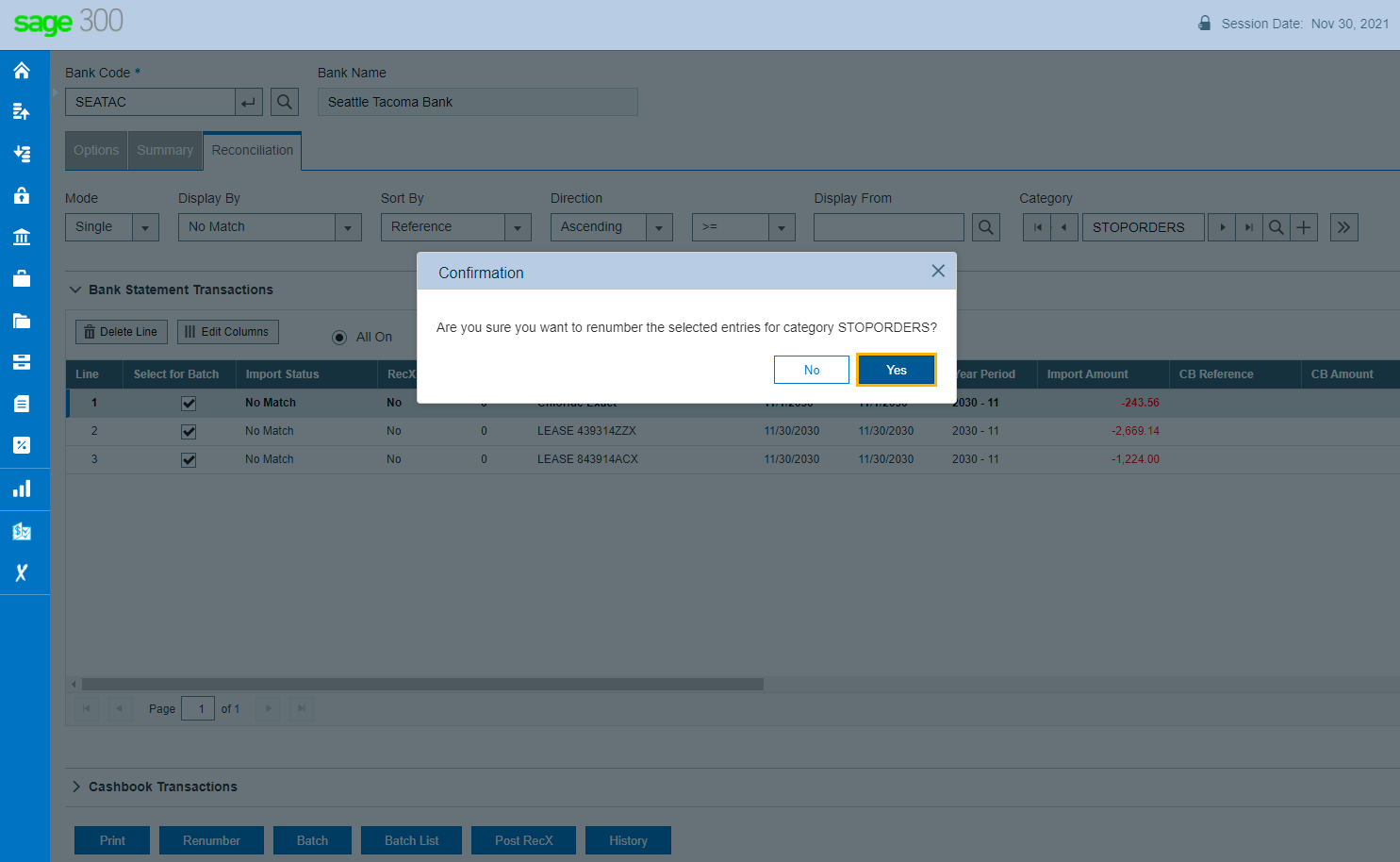This screenshot has height=862, width=1400.
Task: Click the double chevron after Category
Action: 1344,227
